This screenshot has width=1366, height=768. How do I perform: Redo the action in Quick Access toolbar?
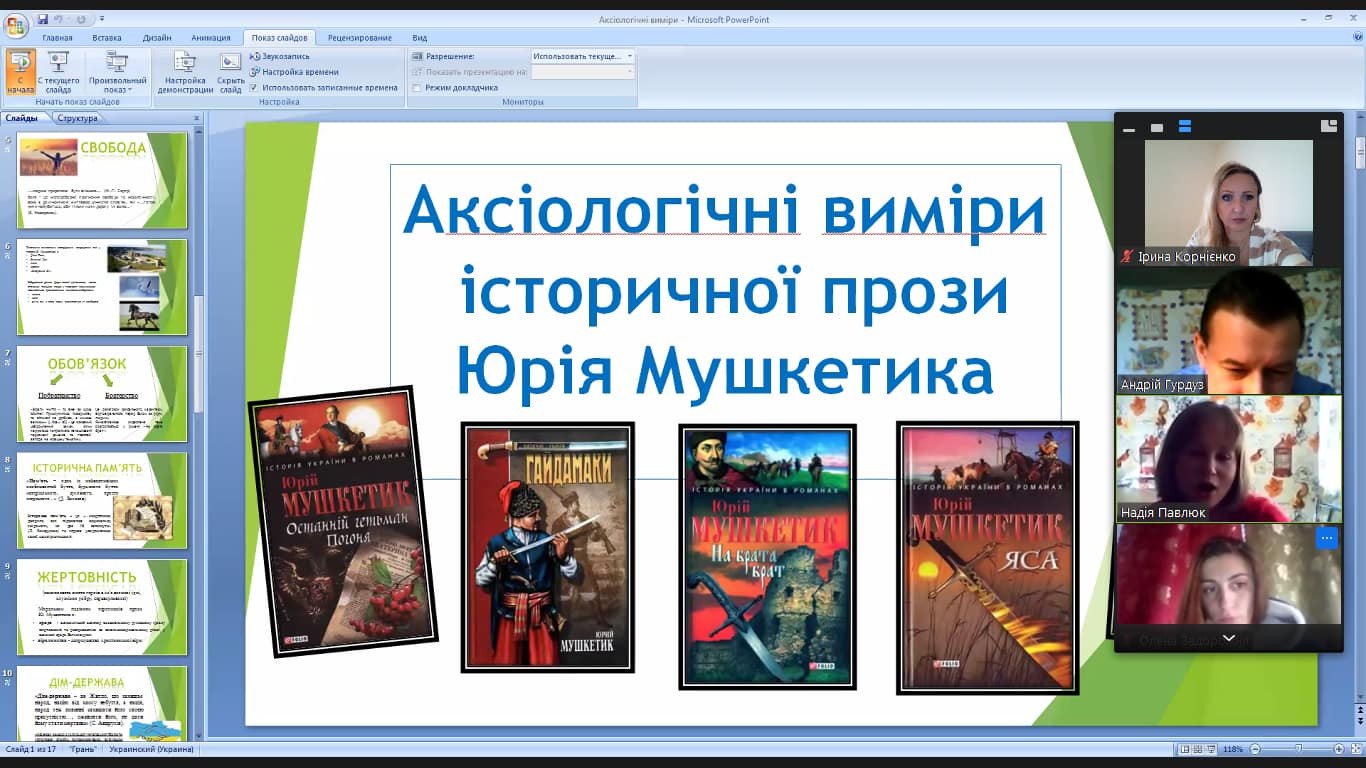coord(82,19)
